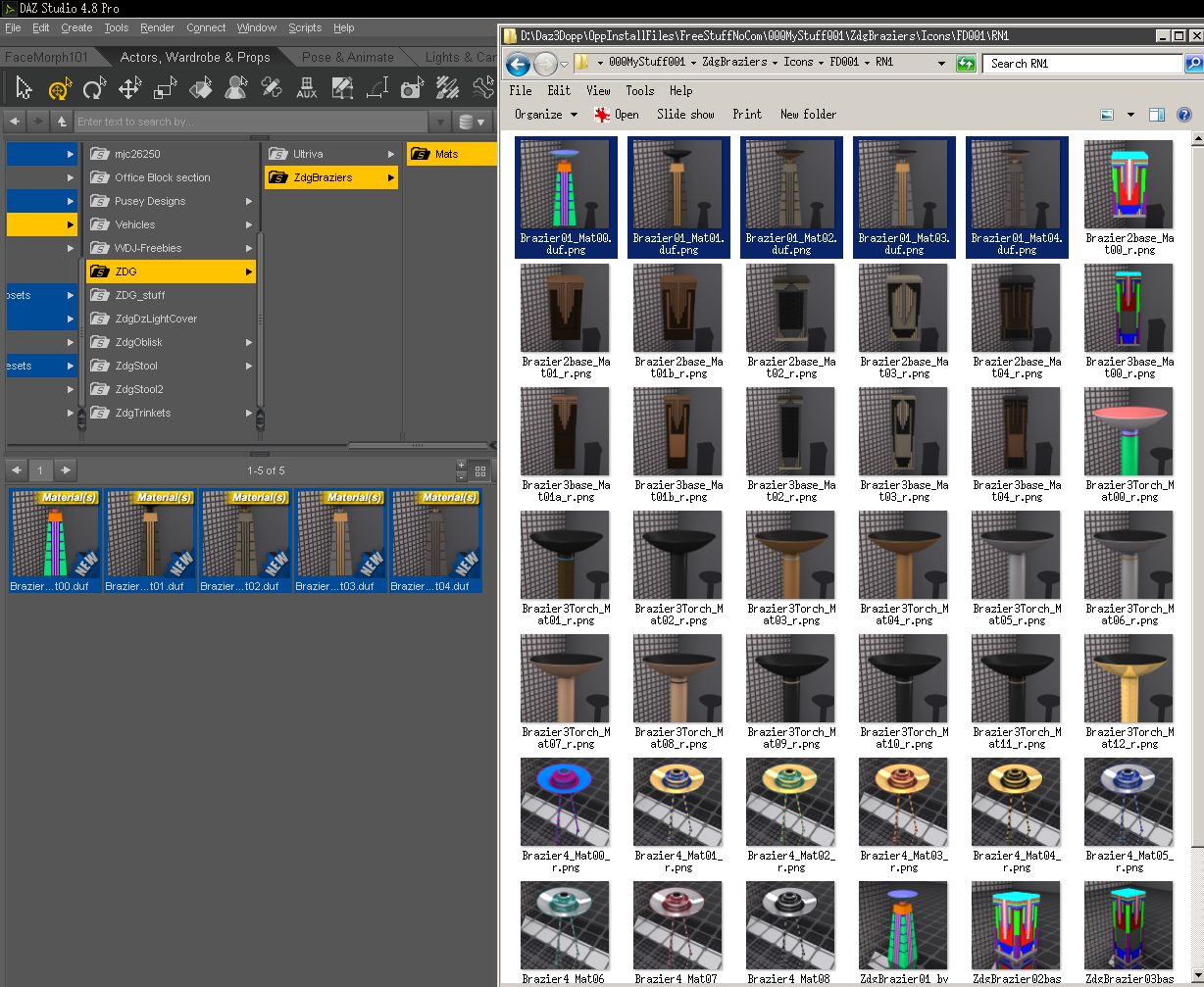The image size is (1204, 987).
Task: Go back in content library navigation
Action: [16, 122]
